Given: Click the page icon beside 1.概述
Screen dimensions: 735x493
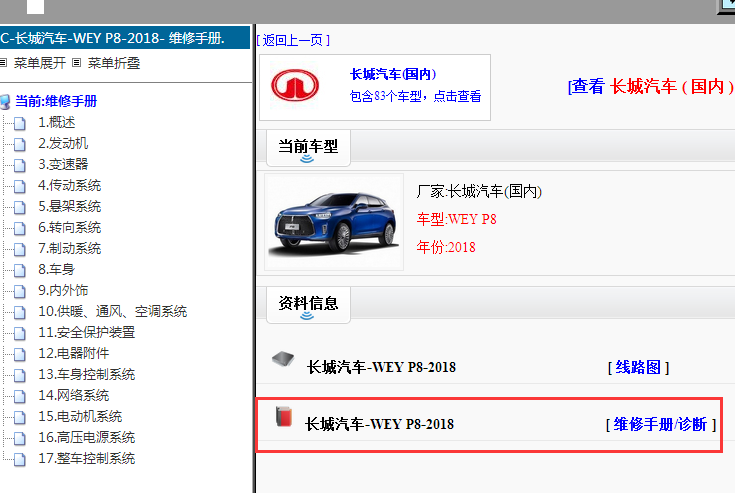Looking at the screenshot, I should [x=20, y=123].
